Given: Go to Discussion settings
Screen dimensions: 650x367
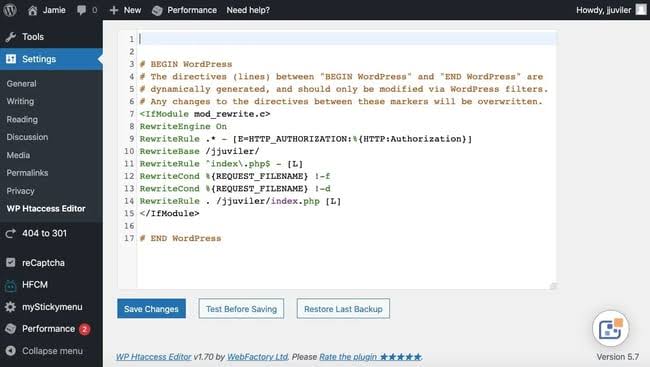Looking at the screenshot, I should (27, 137).
